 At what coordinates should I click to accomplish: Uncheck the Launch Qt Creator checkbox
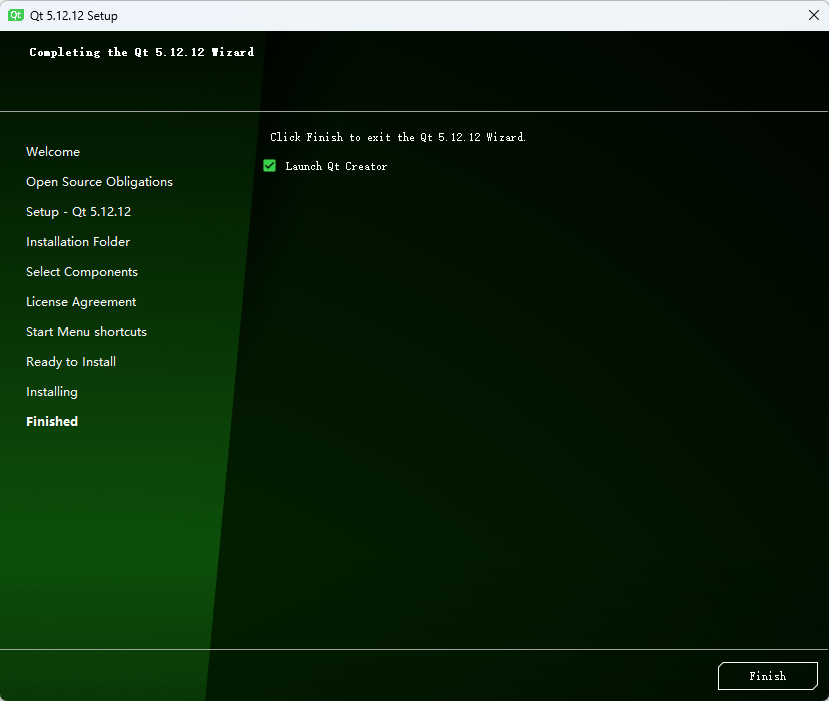(269, 166)
